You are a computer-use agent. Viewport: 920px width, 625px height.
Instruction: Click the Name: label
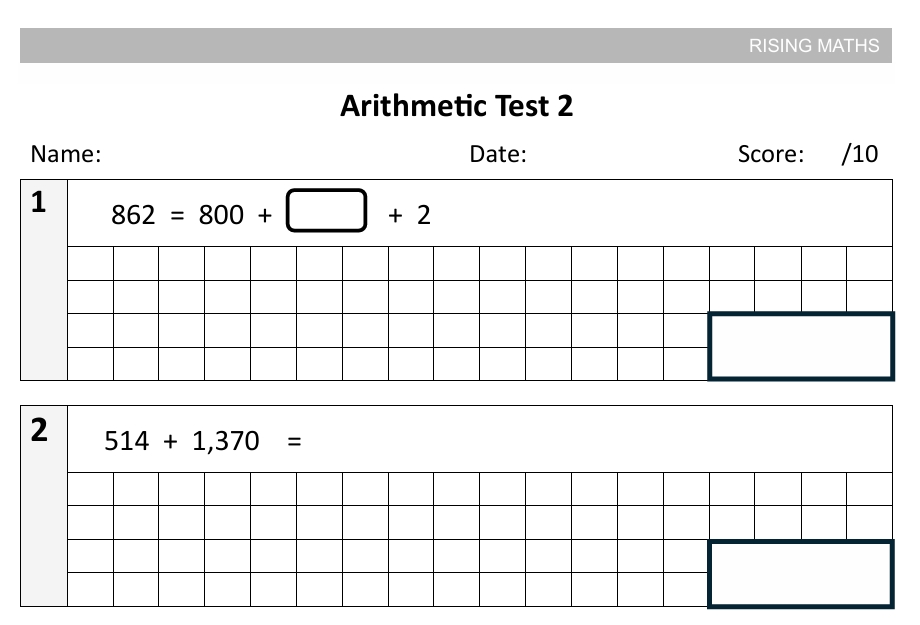point(66,154)
